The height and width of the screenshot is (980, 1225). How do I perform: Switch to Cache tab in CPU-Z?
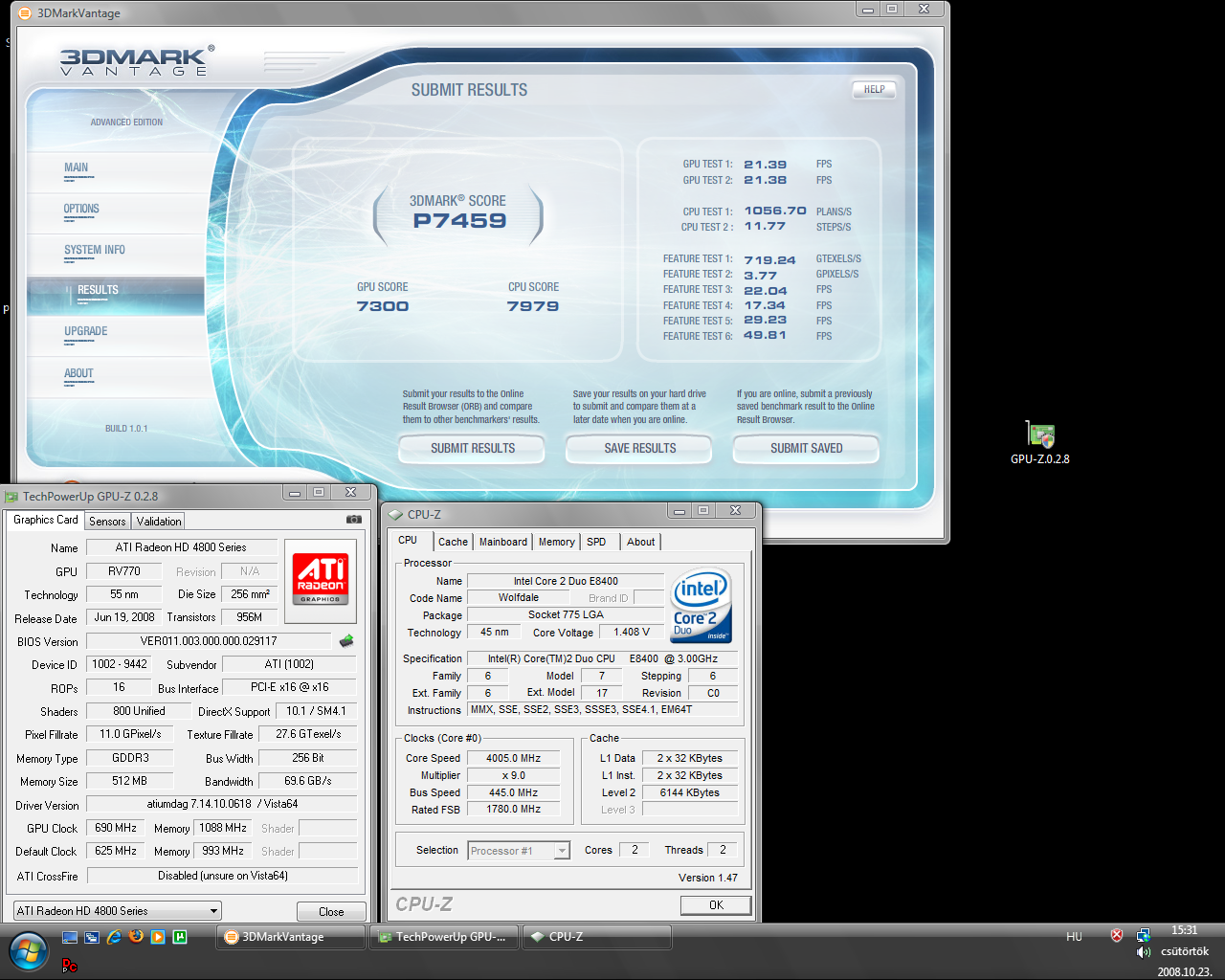pos(453,542)
